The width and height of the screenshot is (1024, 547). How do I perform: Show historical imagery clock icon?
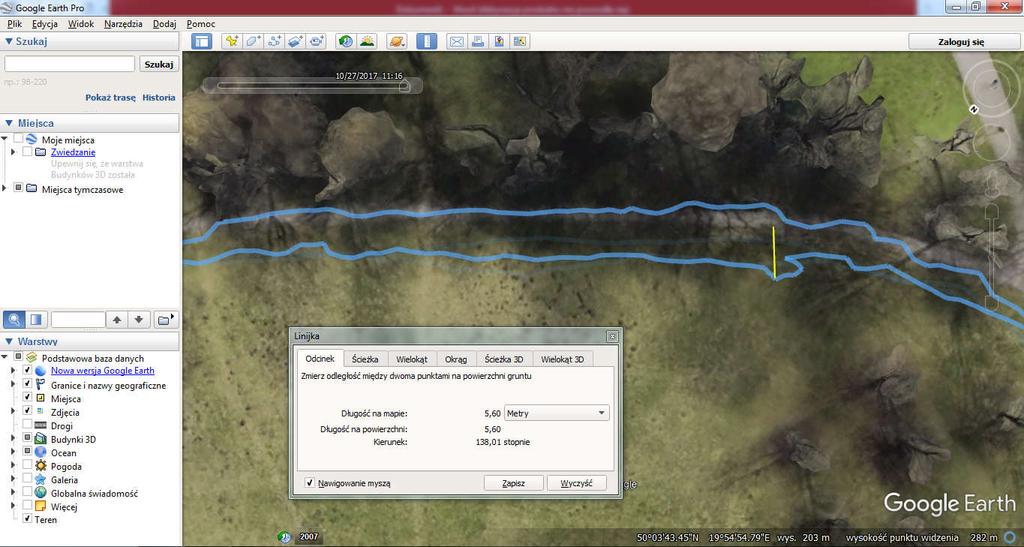pyautogui.click(x=345, y=41)
